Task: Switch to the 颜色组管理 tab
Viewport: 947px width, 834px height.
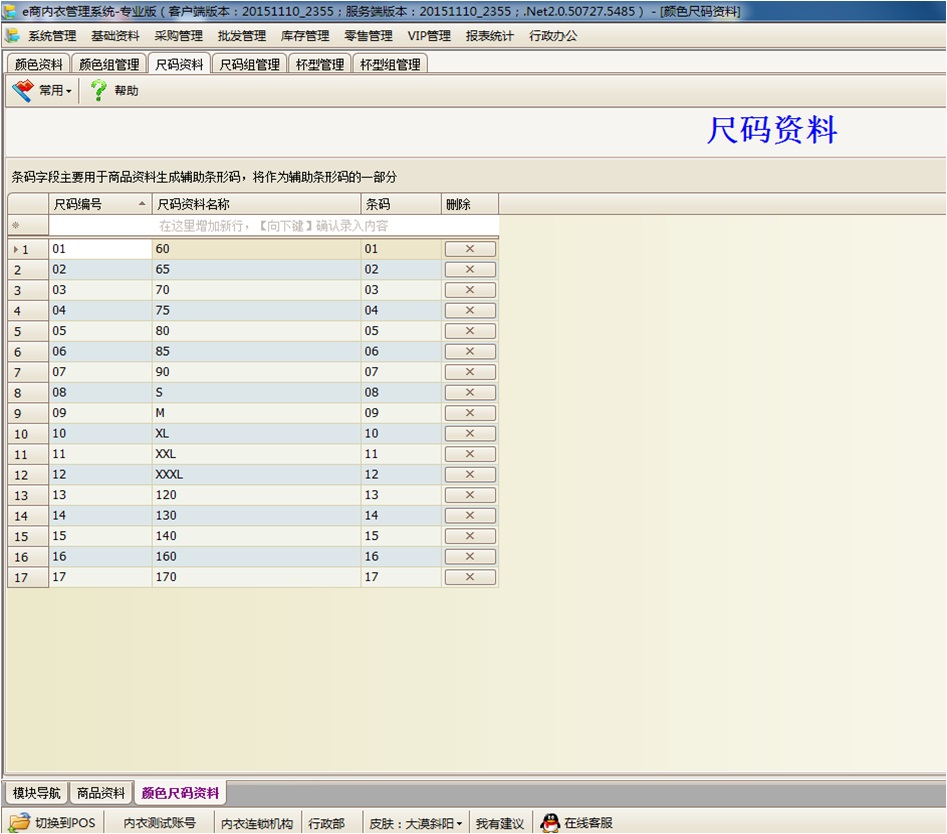Action: 109,64
